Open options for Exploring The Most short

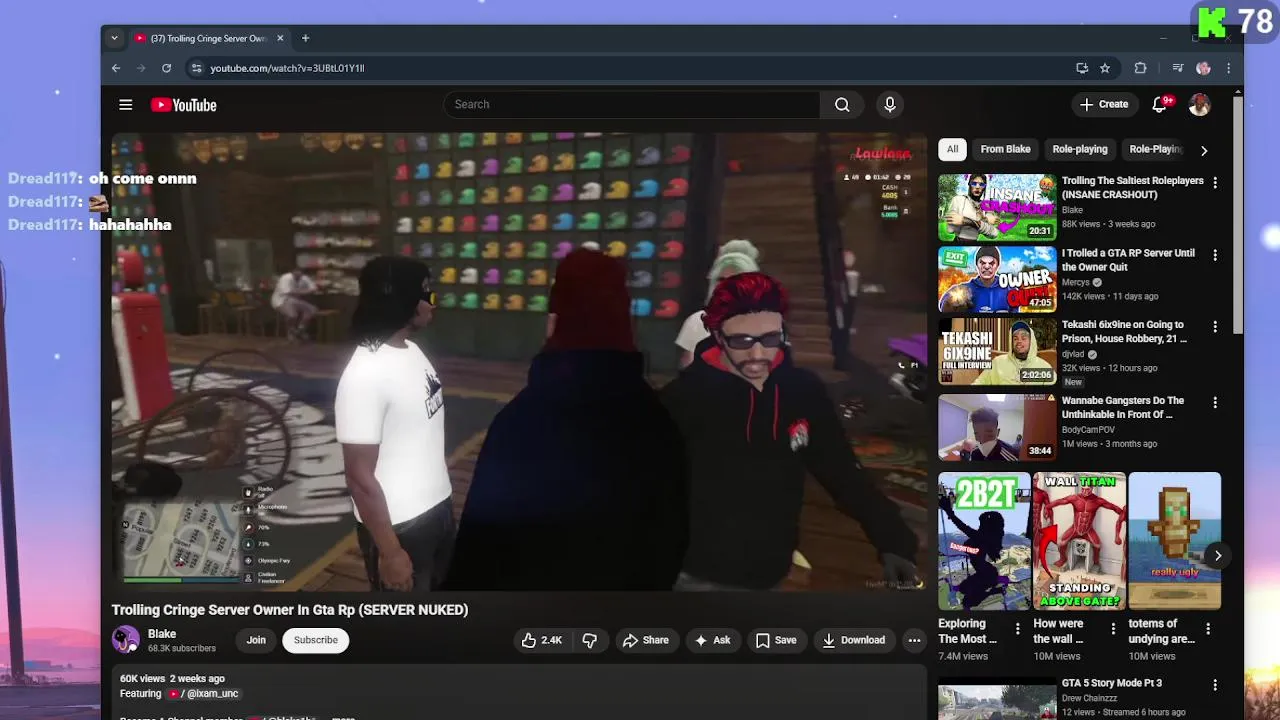1018,629
